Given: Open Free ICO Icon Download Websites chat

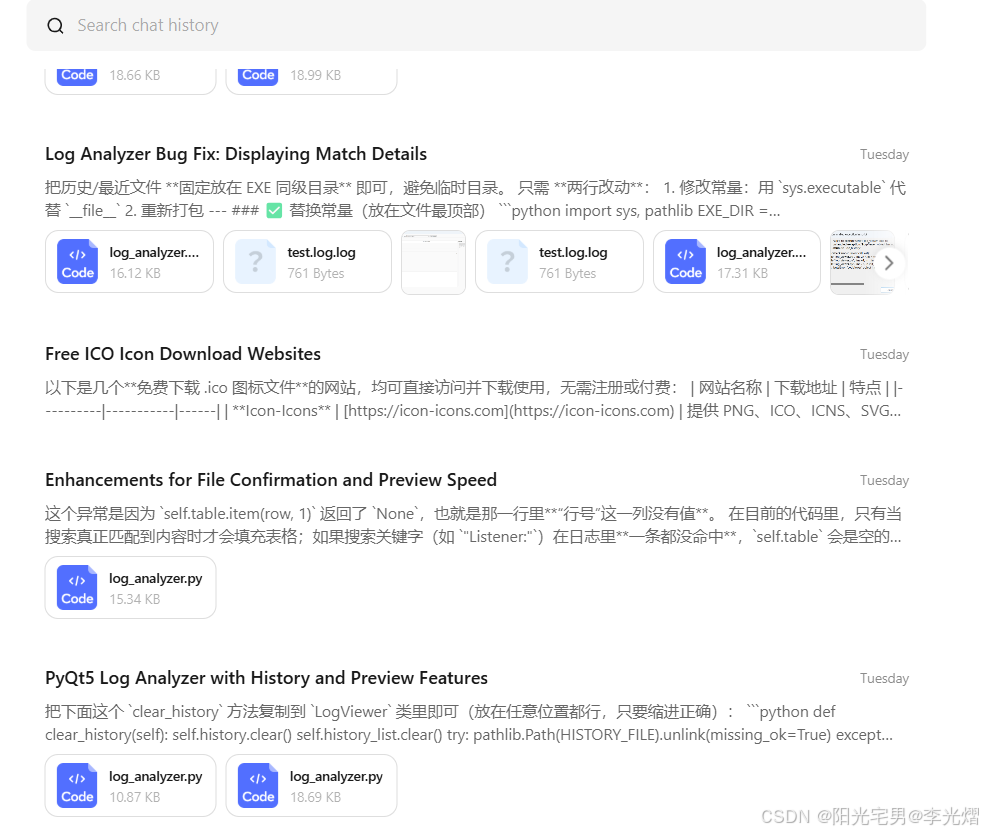Looking at the screenshot, I should [x=182, y=354].
